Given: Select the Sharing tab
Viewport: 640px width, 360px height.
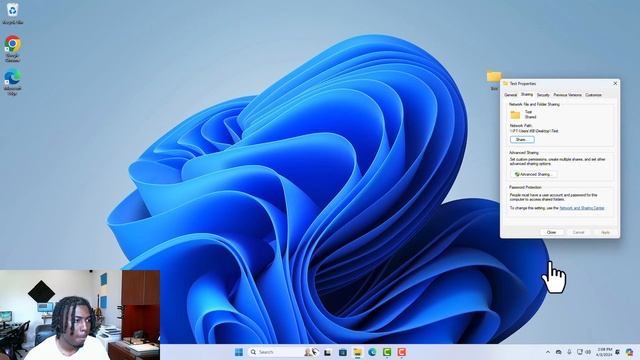Looking at the screenshot, I should (x=527, y=94).
